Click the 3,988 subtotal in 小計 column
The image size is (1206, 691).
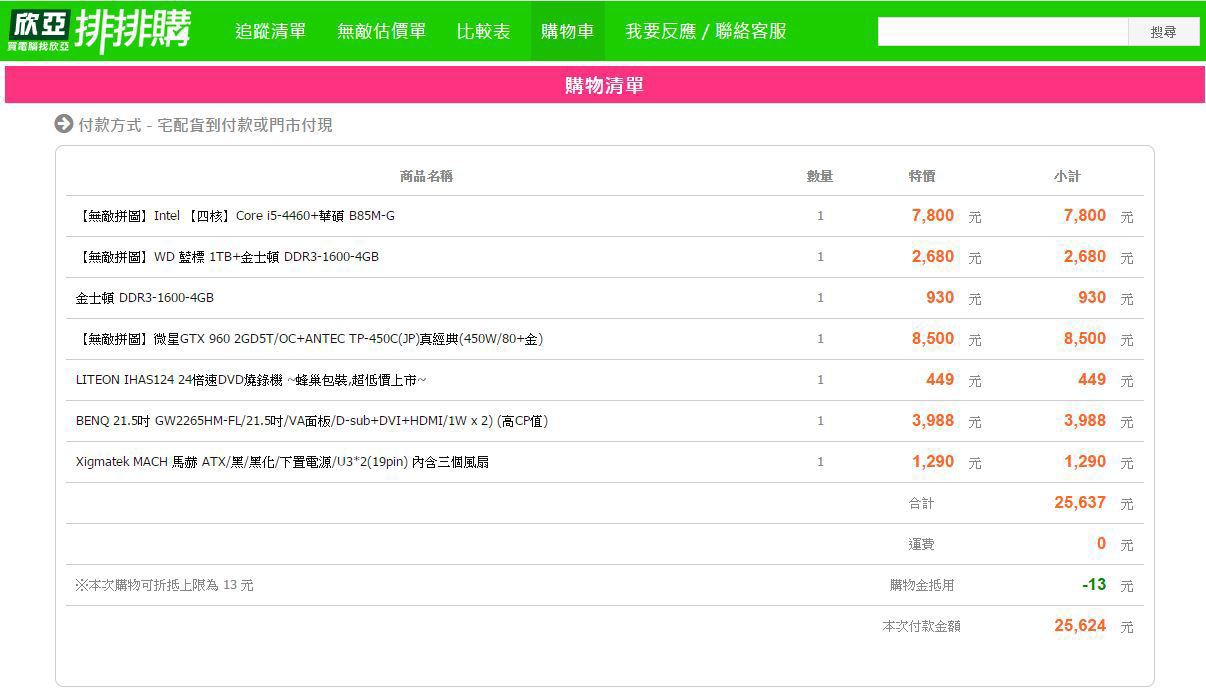point(1085,420)
